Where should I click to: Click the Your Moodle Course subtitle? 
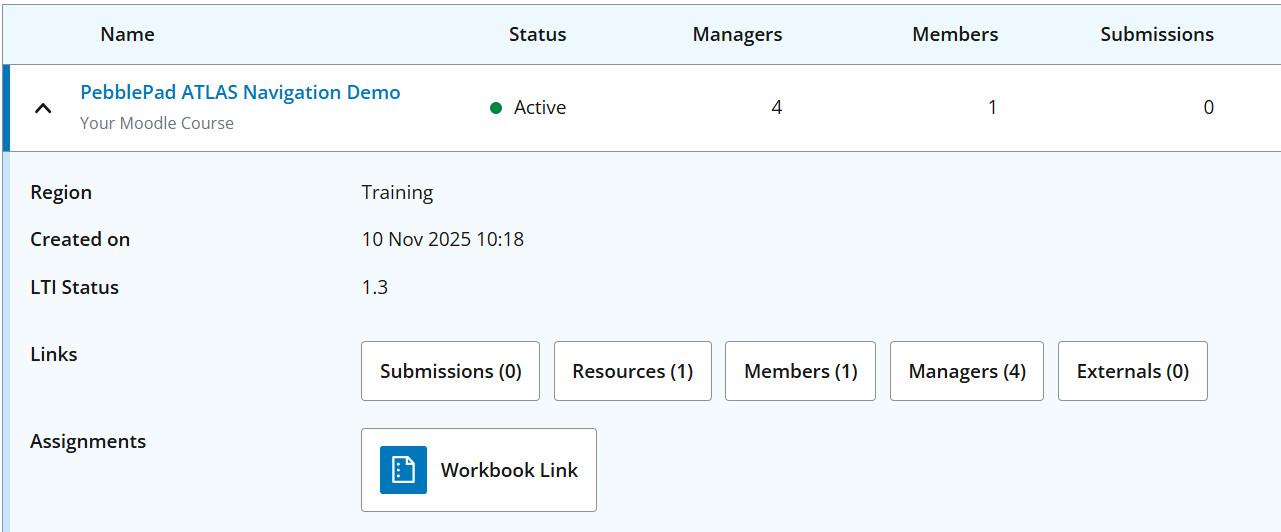(157, 123)
